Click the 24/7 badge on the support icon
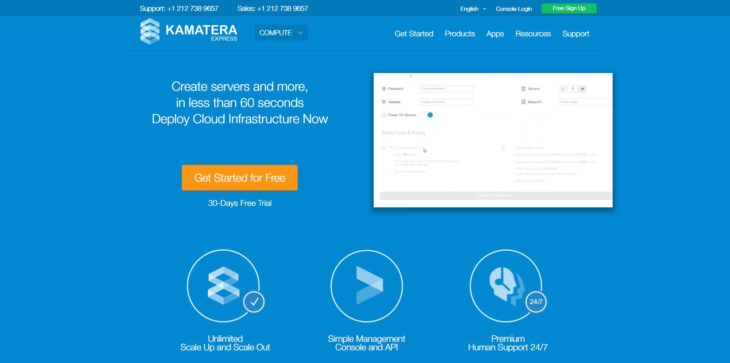 pos(536,302)
